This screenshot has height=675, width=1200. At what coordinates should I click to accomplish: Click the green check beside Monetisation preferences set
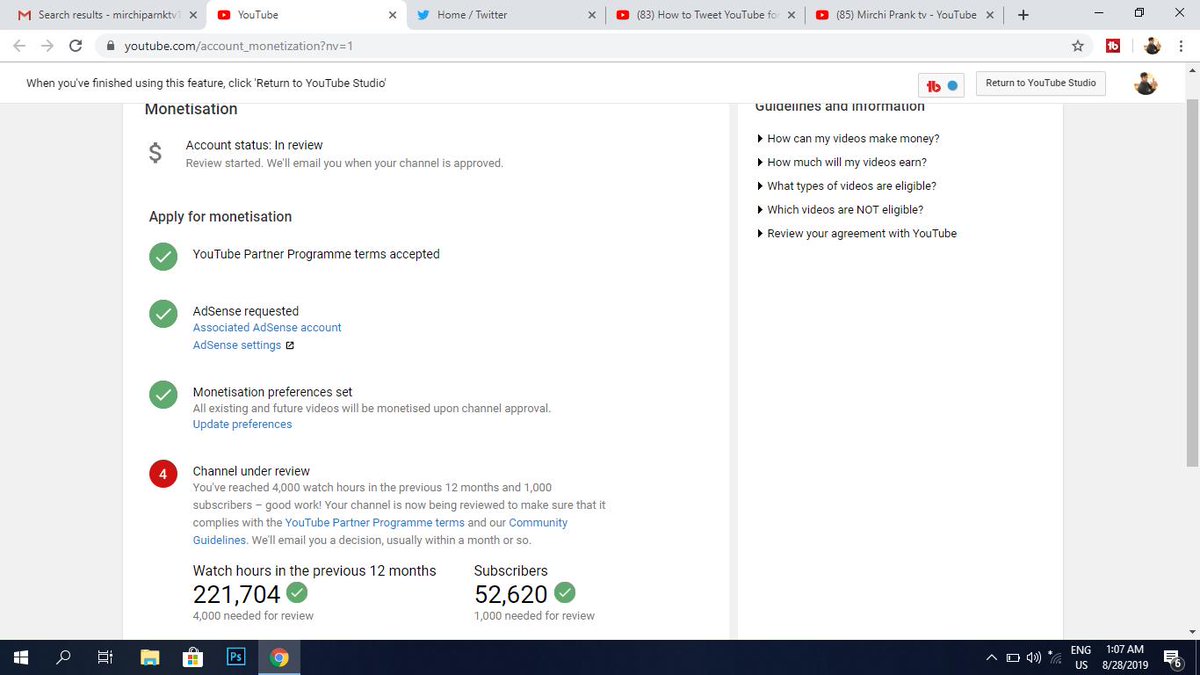coord(163,395)
